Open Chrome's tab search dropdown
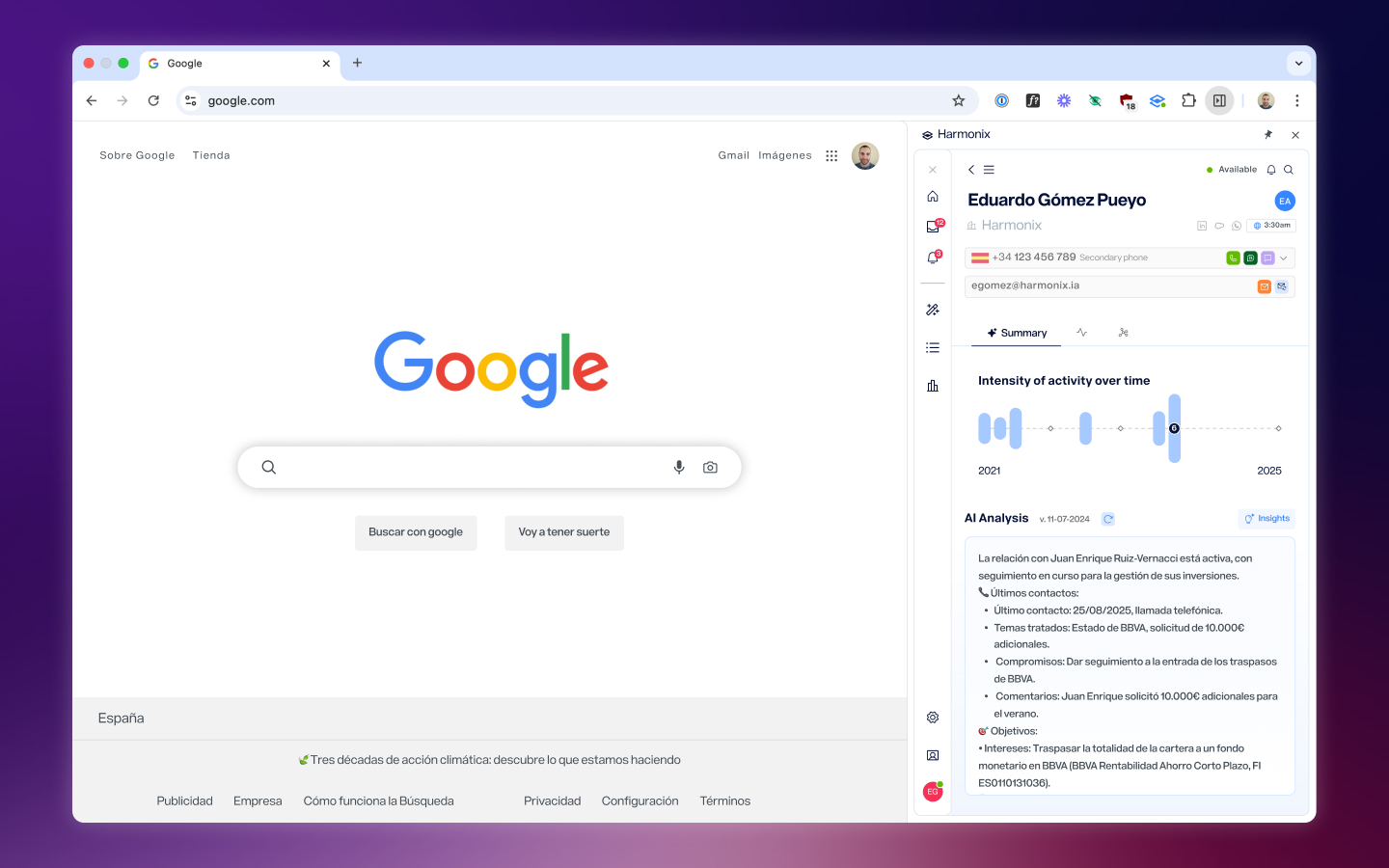The height and width of the screenshot is (868, 1389). click(1298, 64)
